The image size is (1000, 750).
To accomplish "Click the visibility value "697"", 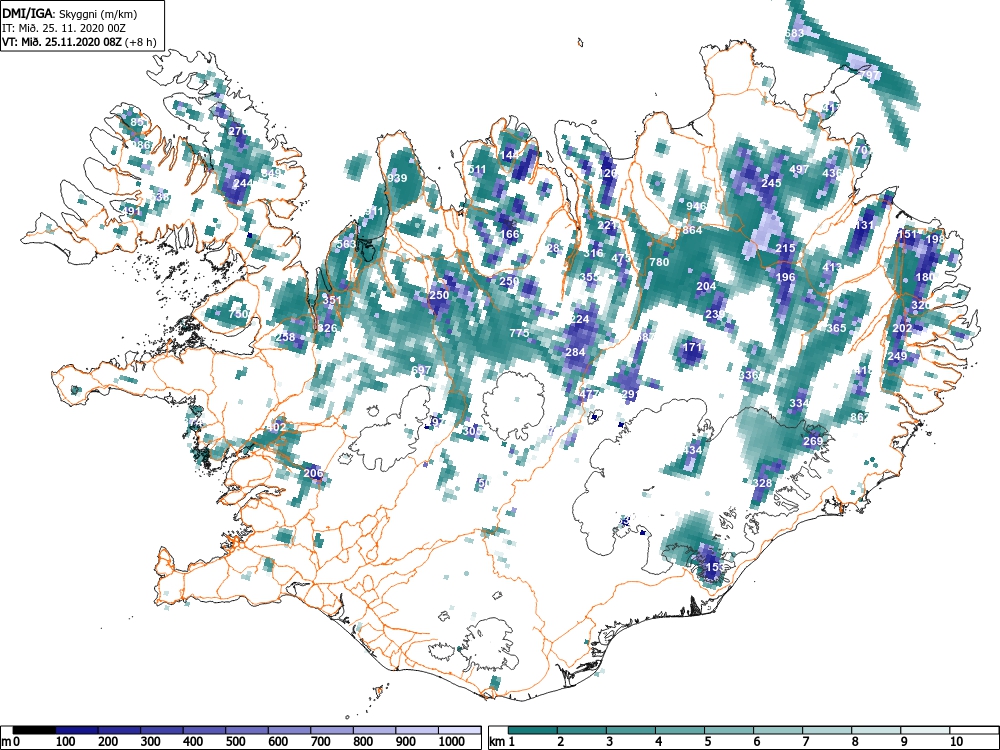I will (421, 370).
